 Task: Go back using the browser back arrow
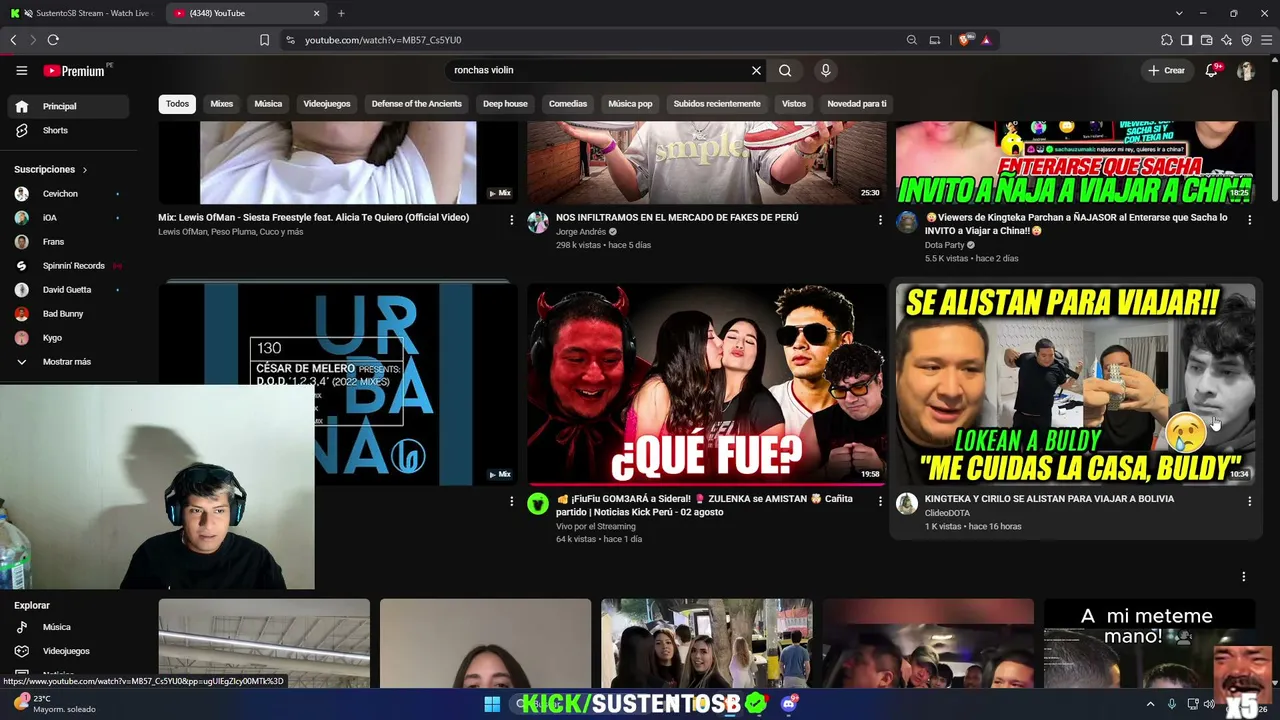(13, 40)
